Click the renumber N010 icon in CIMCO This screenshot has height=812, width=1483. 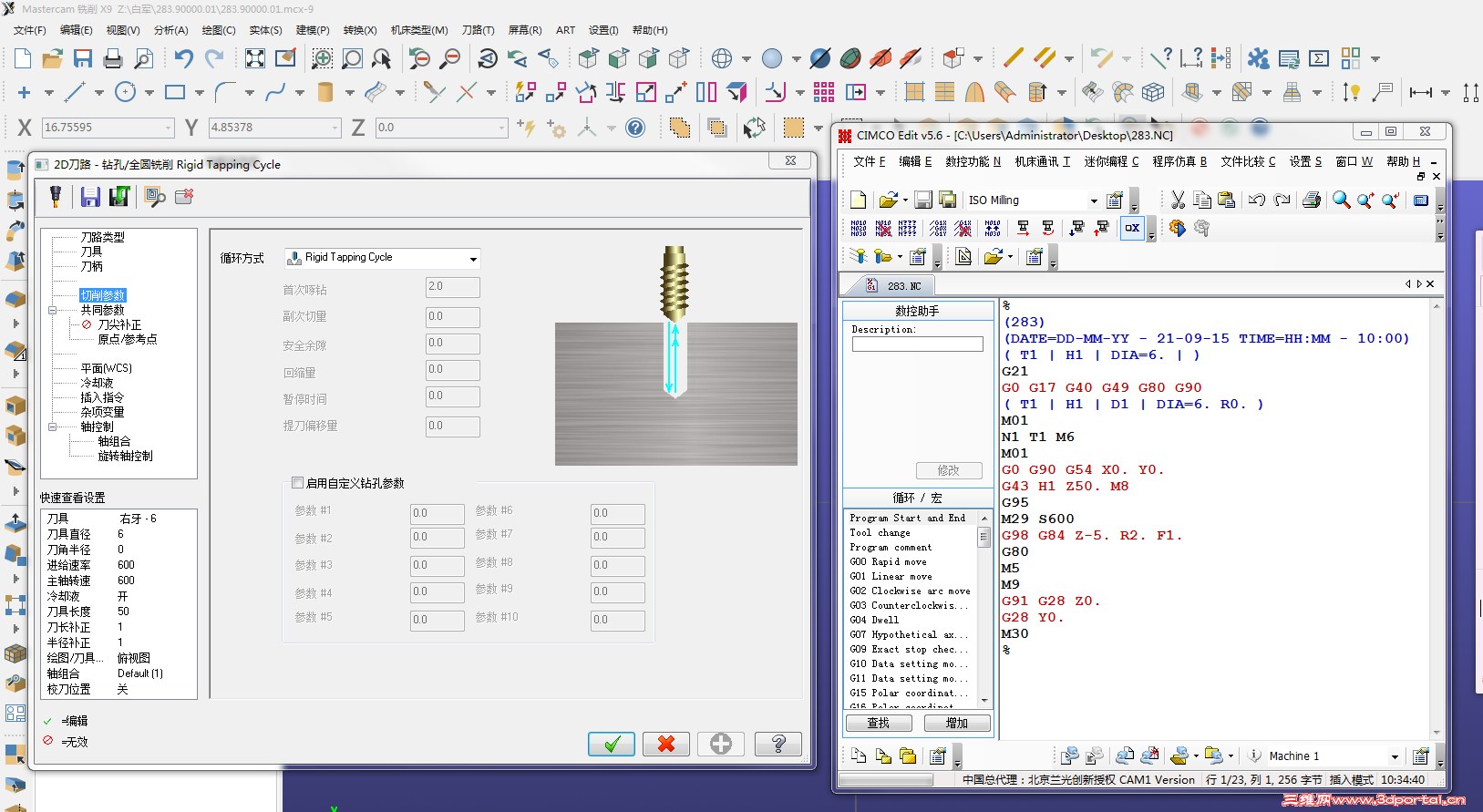click(x=859, y=228)
